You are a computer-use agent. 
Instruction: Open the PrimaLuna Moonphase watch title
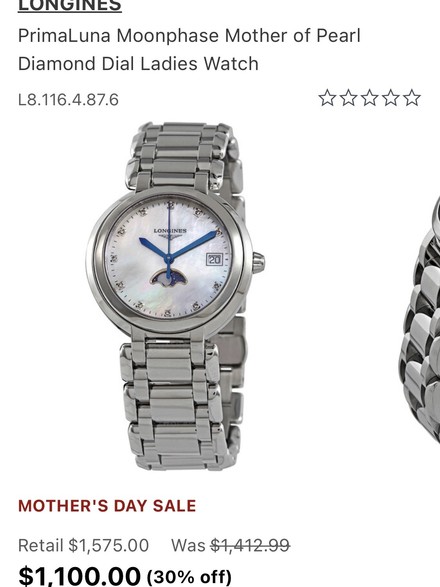point(189,49)
